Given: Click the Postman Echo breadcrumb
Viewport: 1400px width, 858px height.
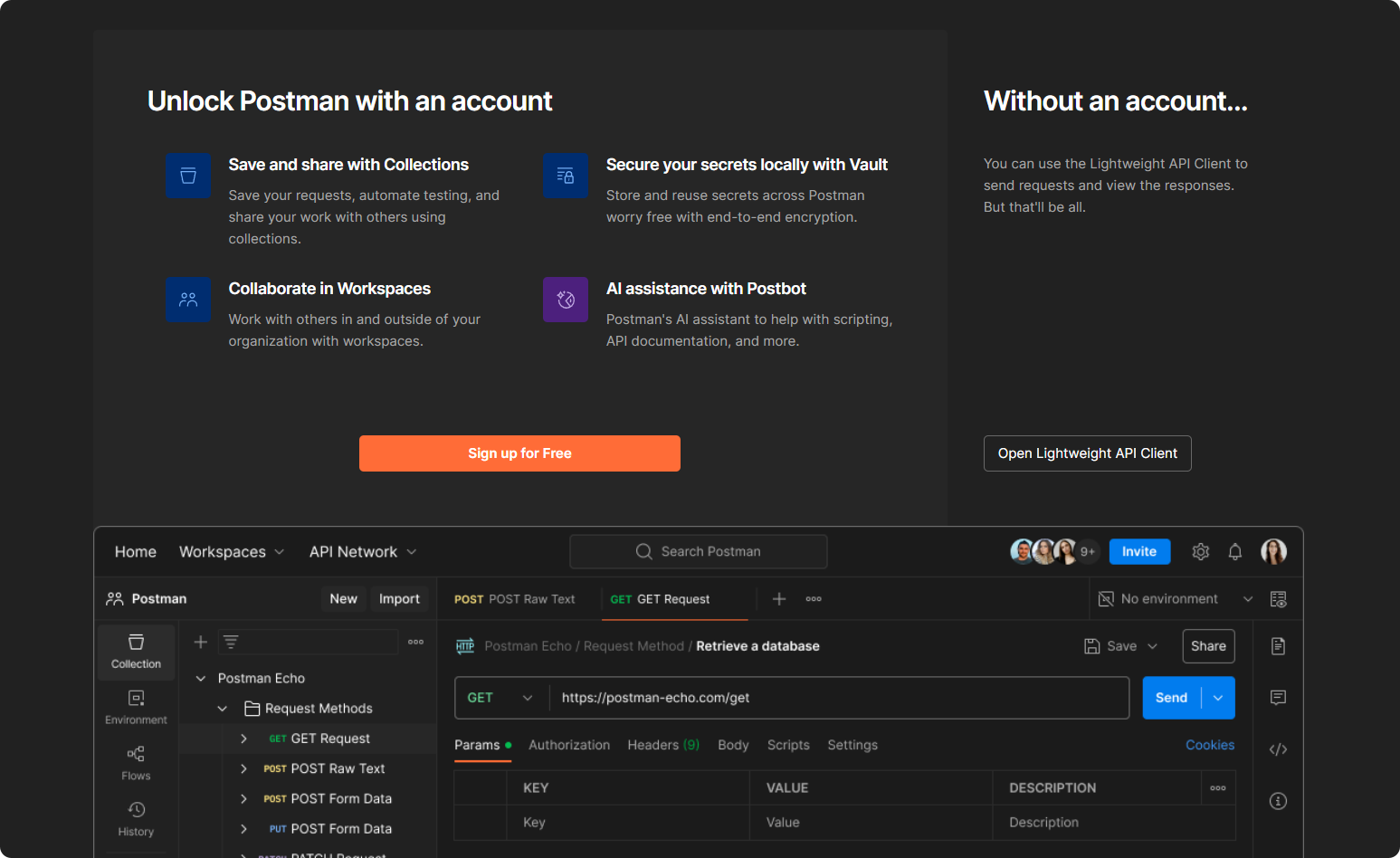Looking at the screenshot, I should (528, 646).
